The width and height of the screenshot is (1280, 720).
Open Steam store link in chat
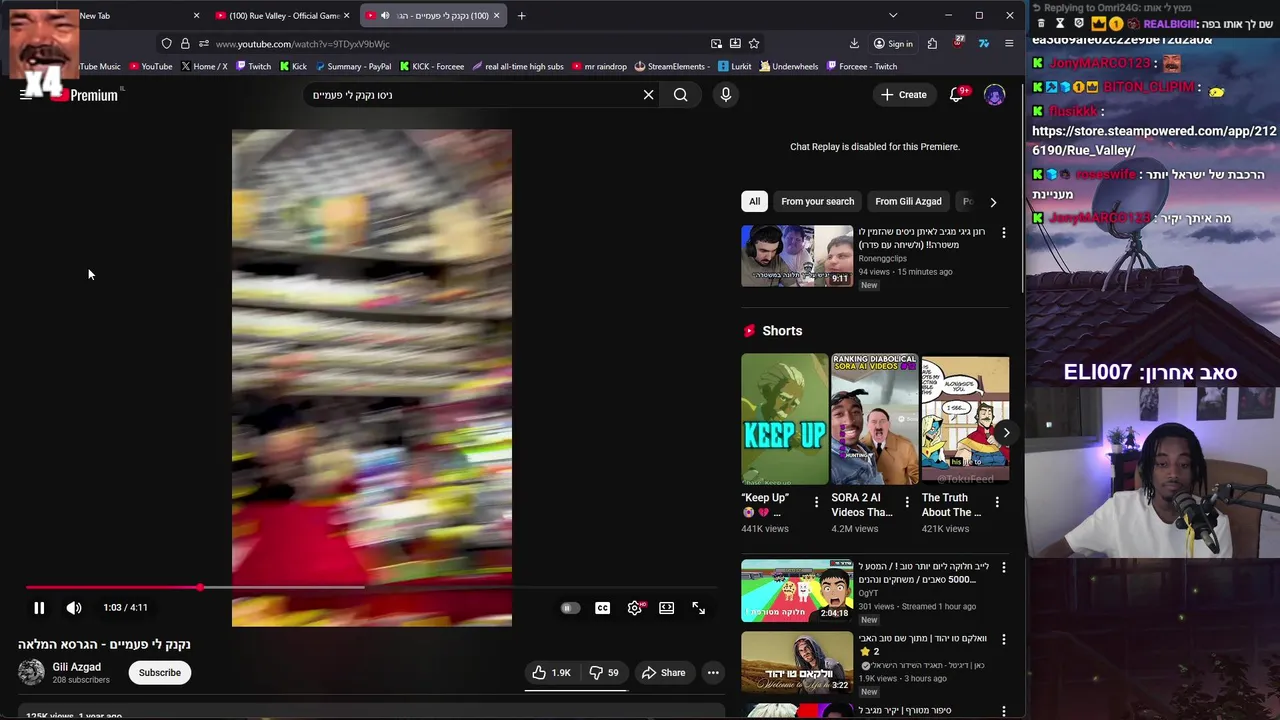[x=1154, y=140]
